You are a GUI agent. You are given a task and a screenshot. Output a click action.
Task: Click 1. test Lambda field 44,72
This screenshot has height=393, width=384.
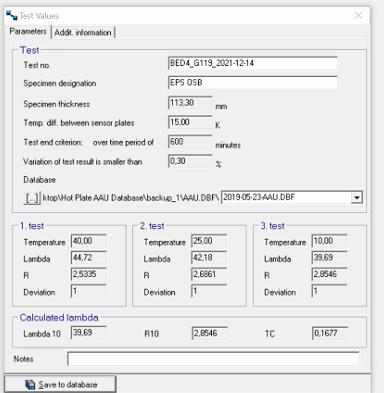tap(89, 258)
